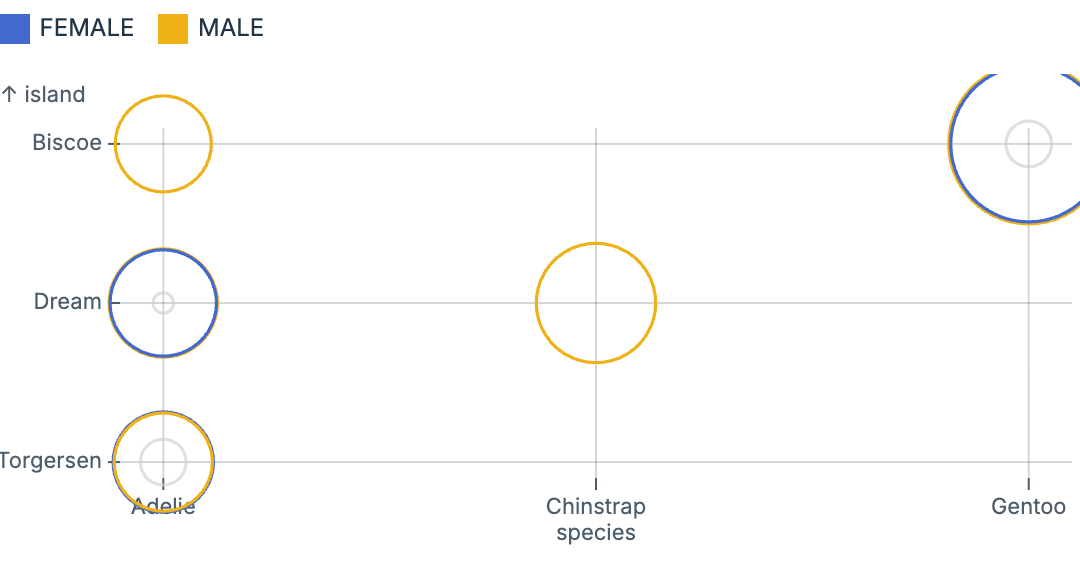Click empty grid intersection at Chinstrap, Torgersen
Screen dimensions: 1080x572
point(596,461)
